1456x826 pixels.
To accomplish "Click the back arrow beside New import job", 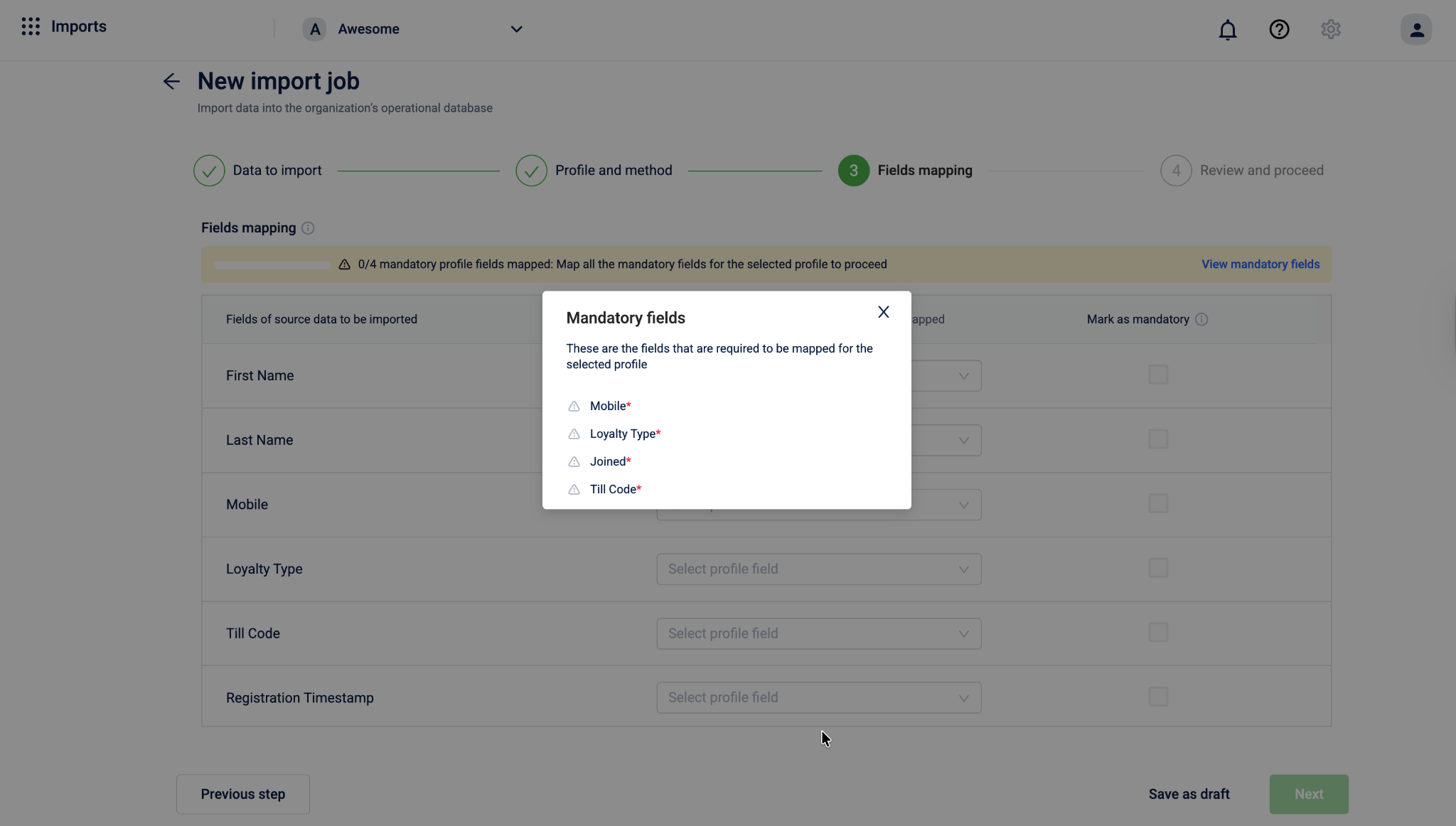I will coord(171,82).
